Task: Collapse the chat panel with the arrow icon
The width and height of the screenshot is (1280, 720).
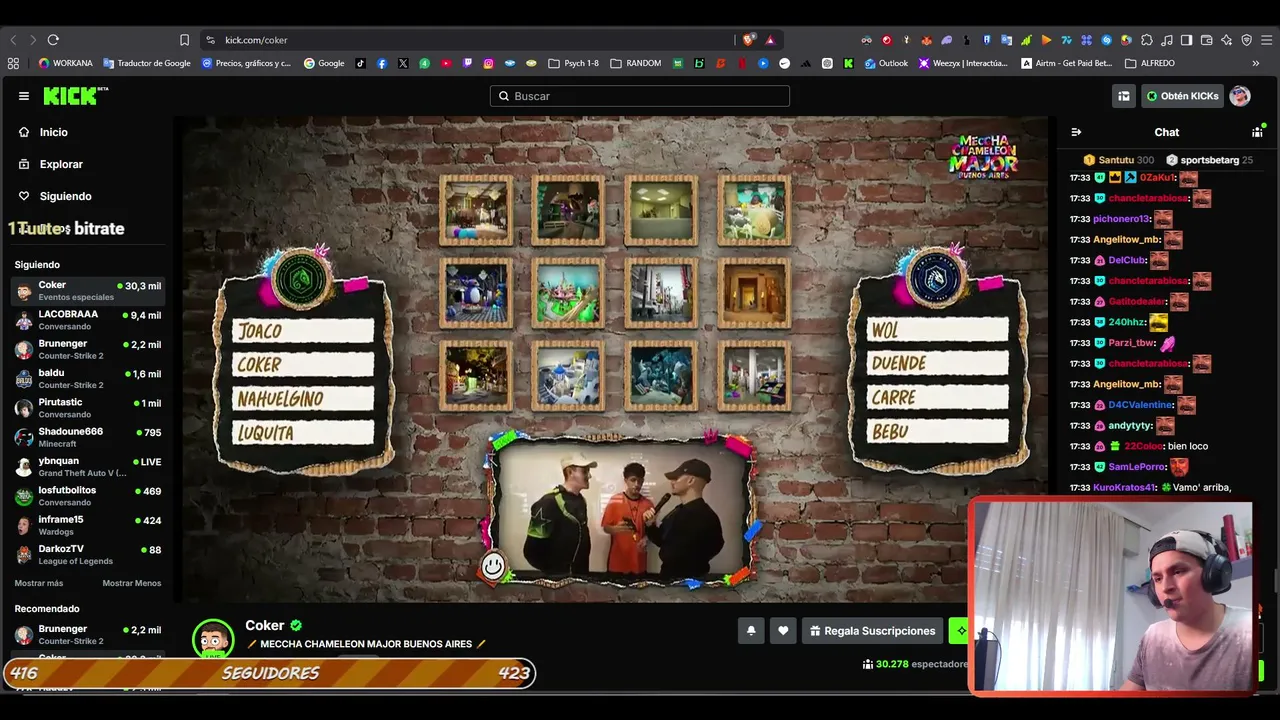Action: point(1076,132)
